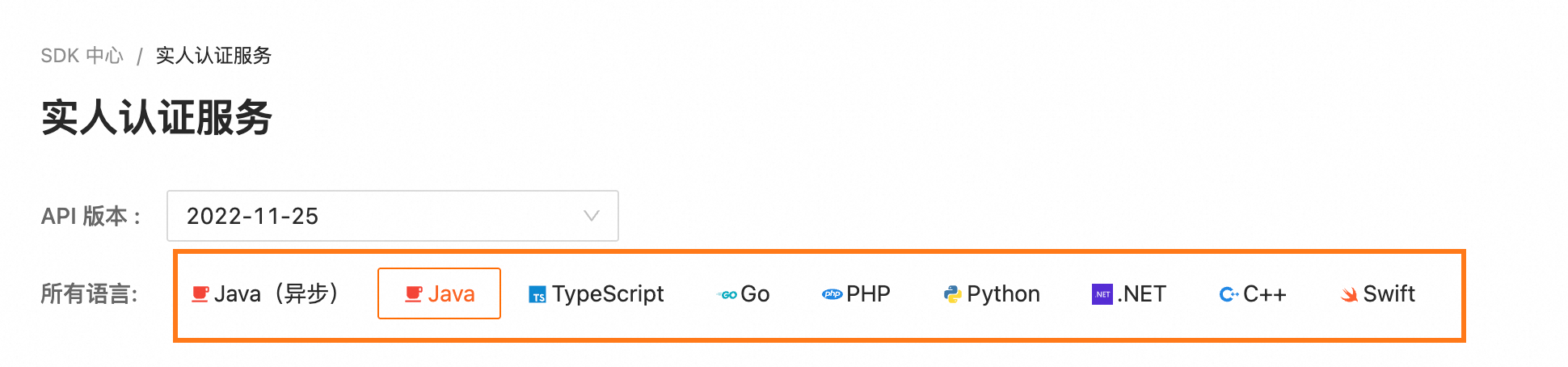Click the selected Java coffee cup icon
This screenshot has height=367, width=1568.
414,294
